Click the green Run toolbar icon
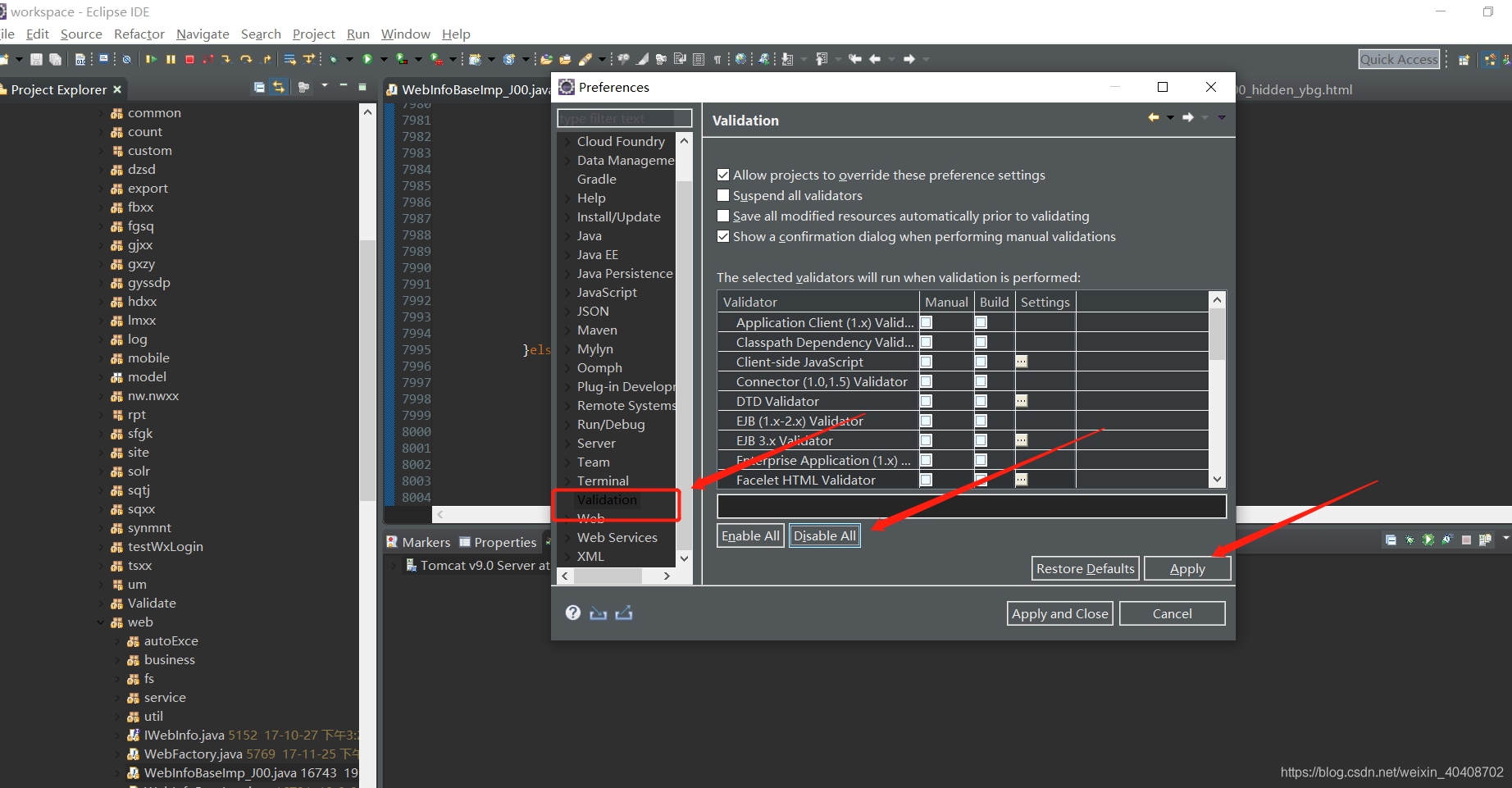The height and width of the screenshot is (788, 1512). (x=367, y=59)
